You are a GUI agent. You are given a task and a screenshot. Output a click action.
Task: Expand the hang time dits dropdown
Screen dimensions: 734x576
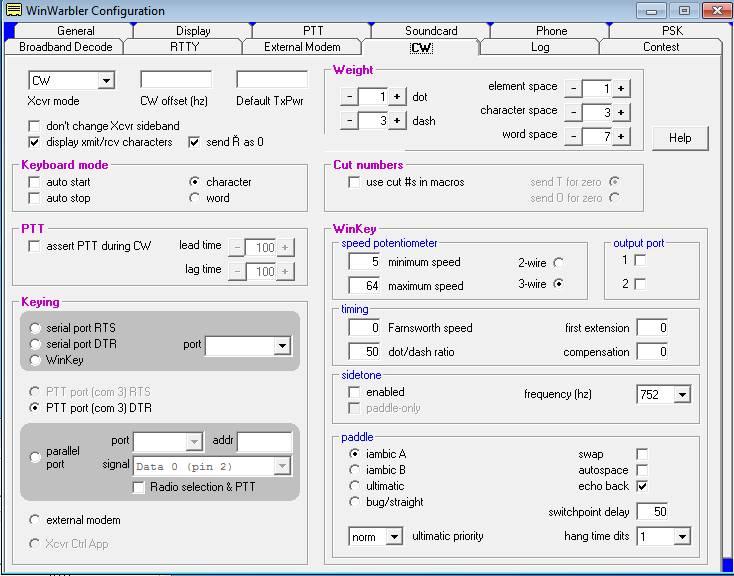coord(682,537)
